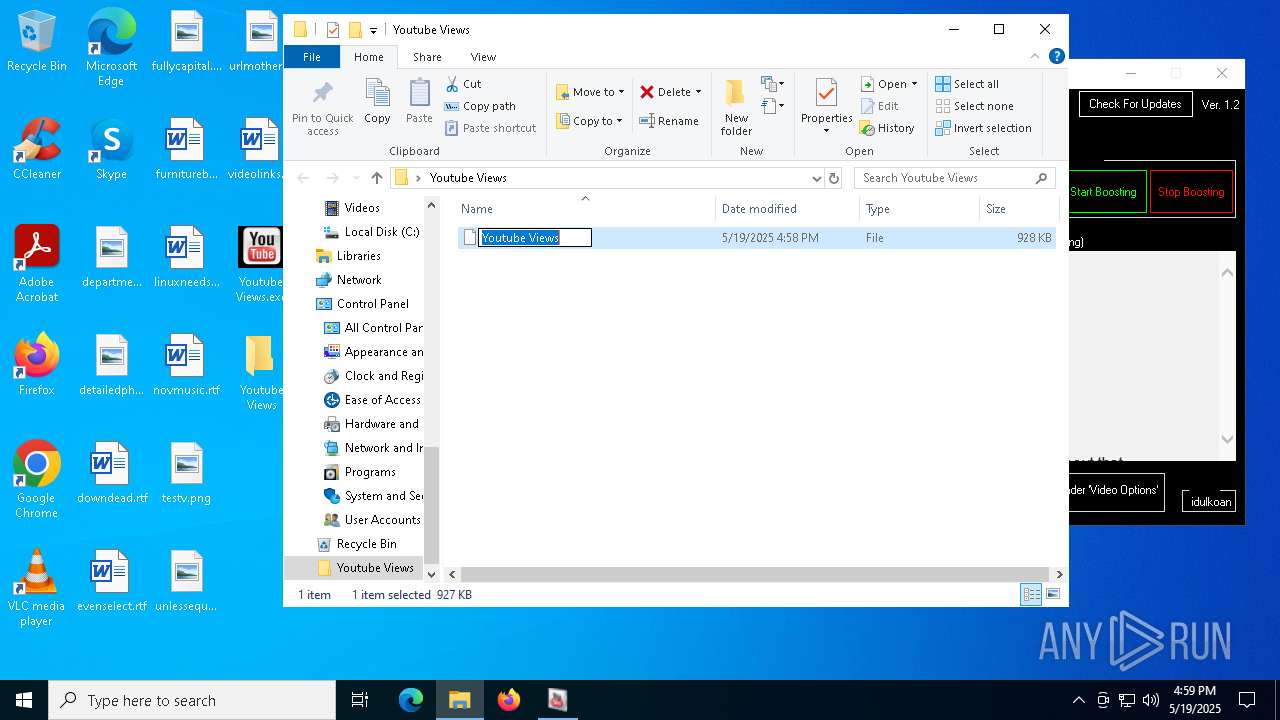Click Stop Boosting in booster window

(1191, 192)
